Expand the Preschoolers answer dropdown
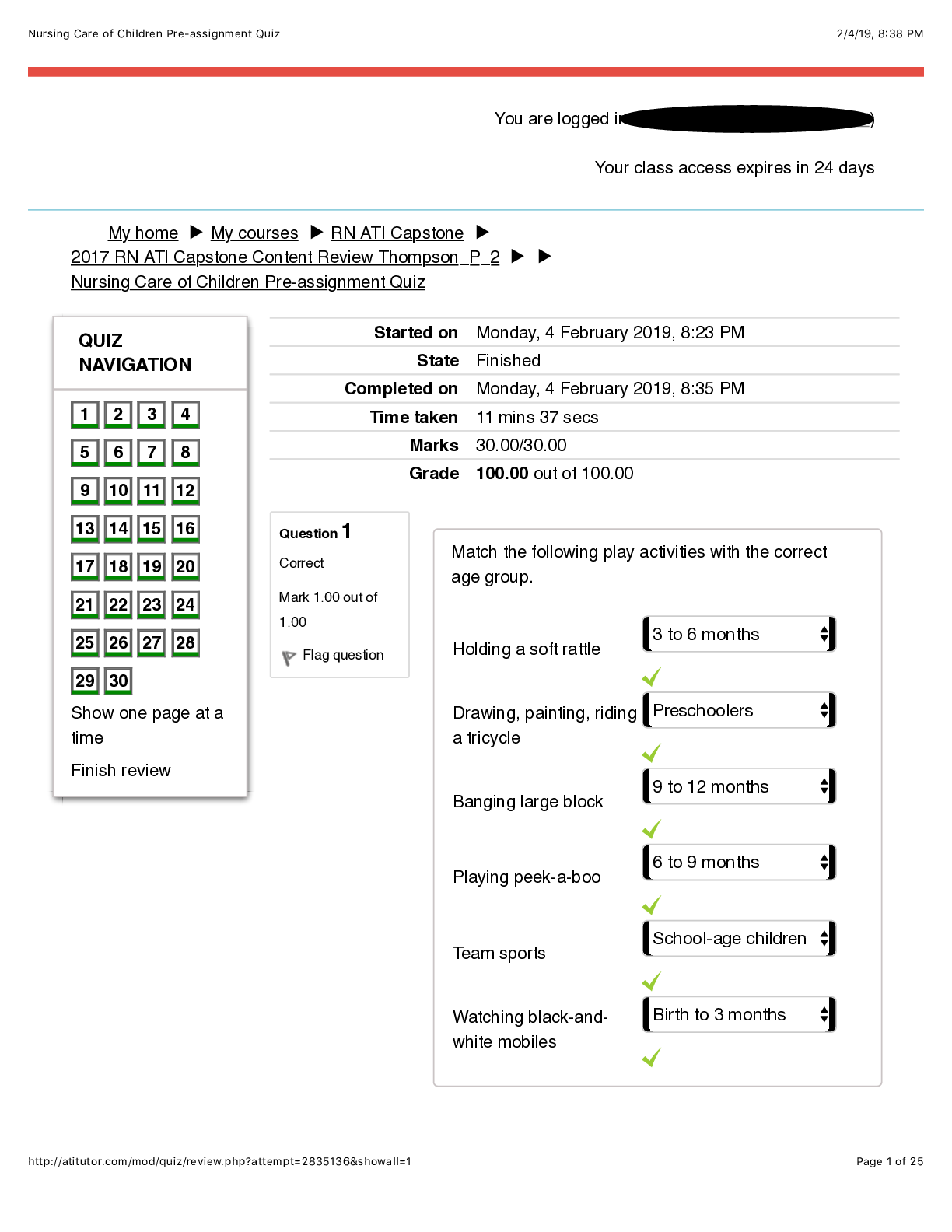Image resolution: width=952 pixels, height=1232 pixels. click(x=738, y=711)
